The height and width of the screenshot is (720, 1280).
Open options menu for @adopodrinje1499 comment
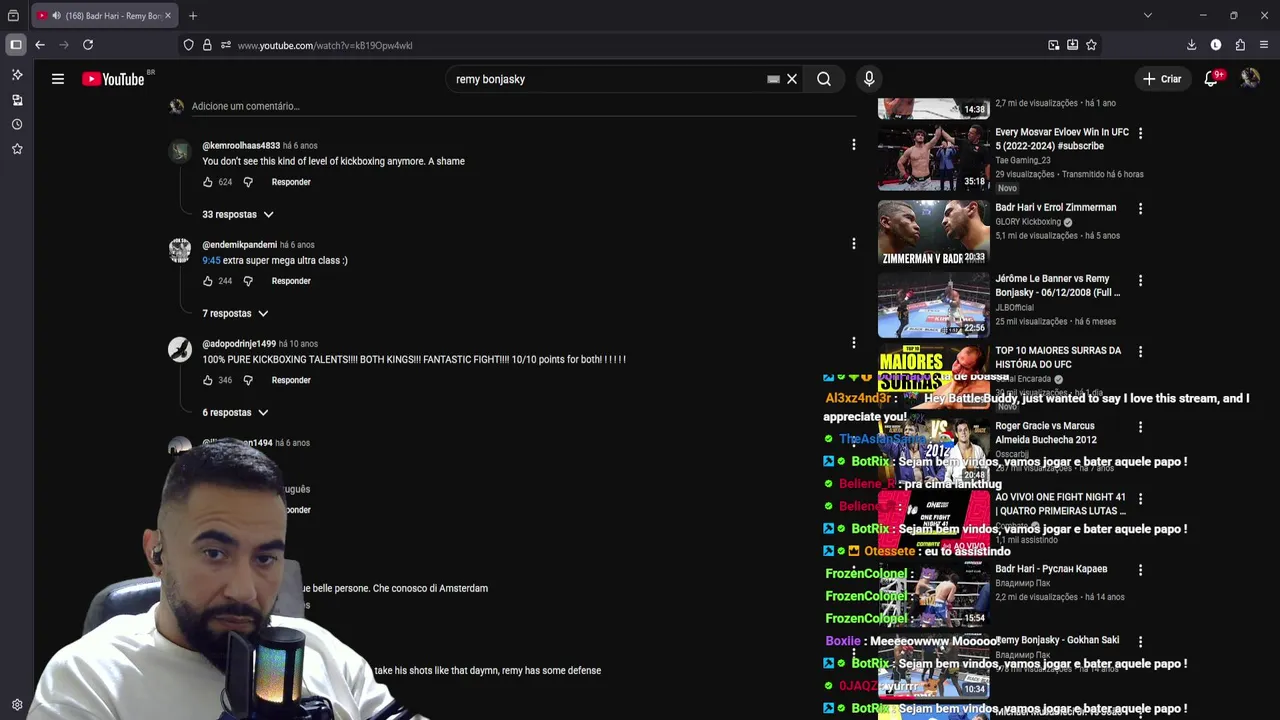[x=853, y=343]
